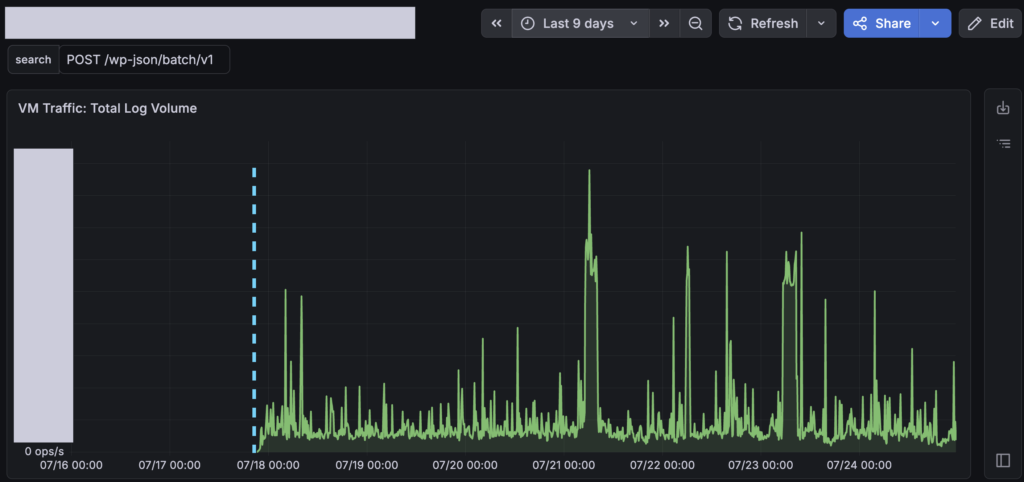Zoom out the time range
The image size is (1024, 482).
point(696,24)
